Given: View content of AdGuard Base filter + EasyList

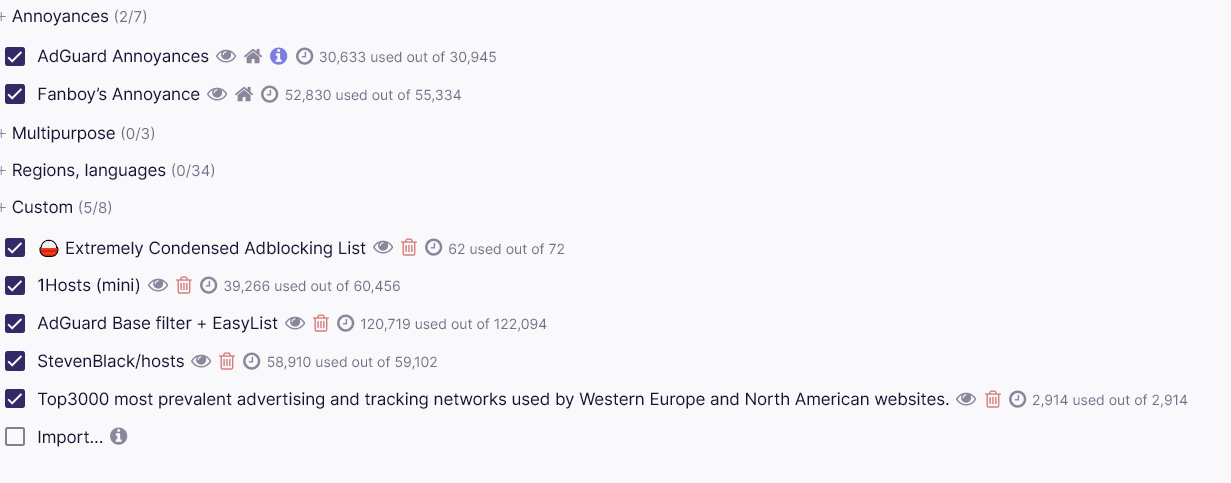Looking at the screenshot, I should (x=295, y=324).
